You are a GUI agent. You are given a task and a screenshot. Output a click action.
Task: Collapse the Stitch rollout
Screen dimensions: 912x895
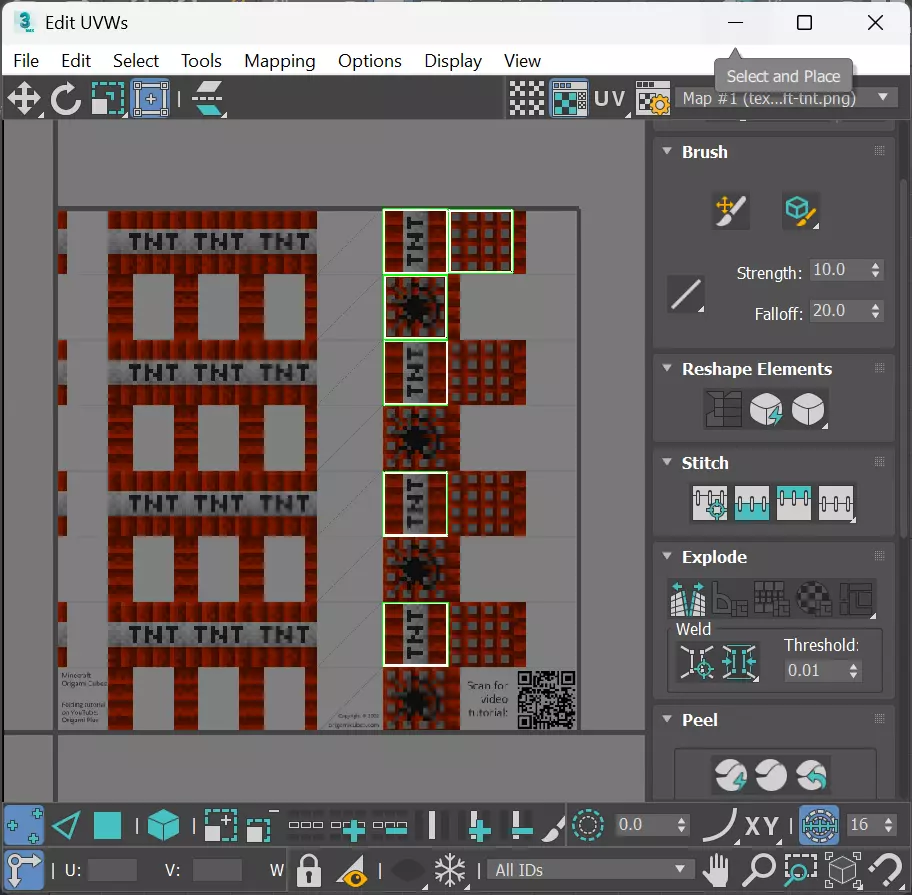point(667,462)
